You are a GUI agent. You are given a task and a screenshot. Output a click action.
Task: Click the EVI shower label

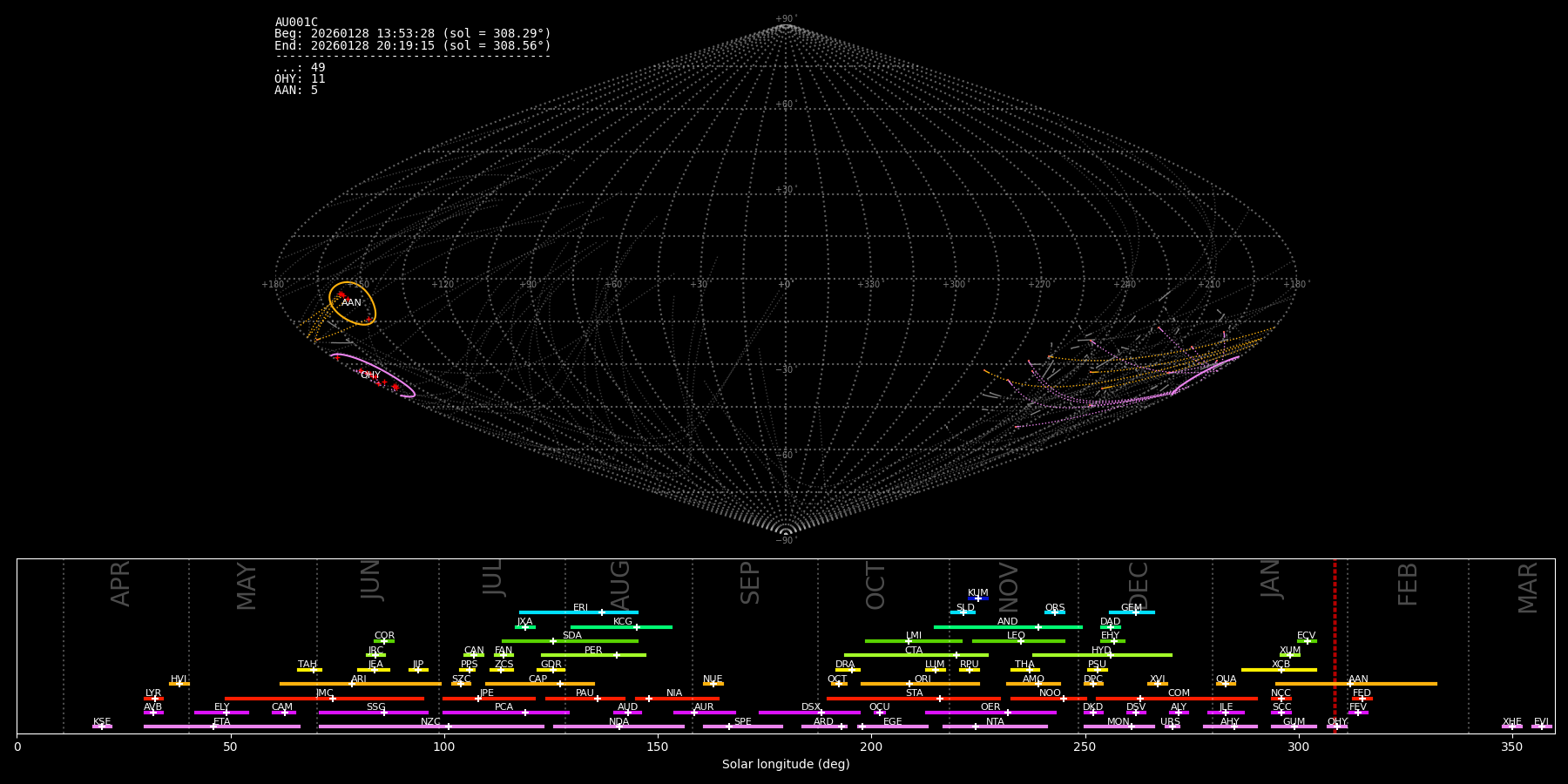pos(1541,722)
